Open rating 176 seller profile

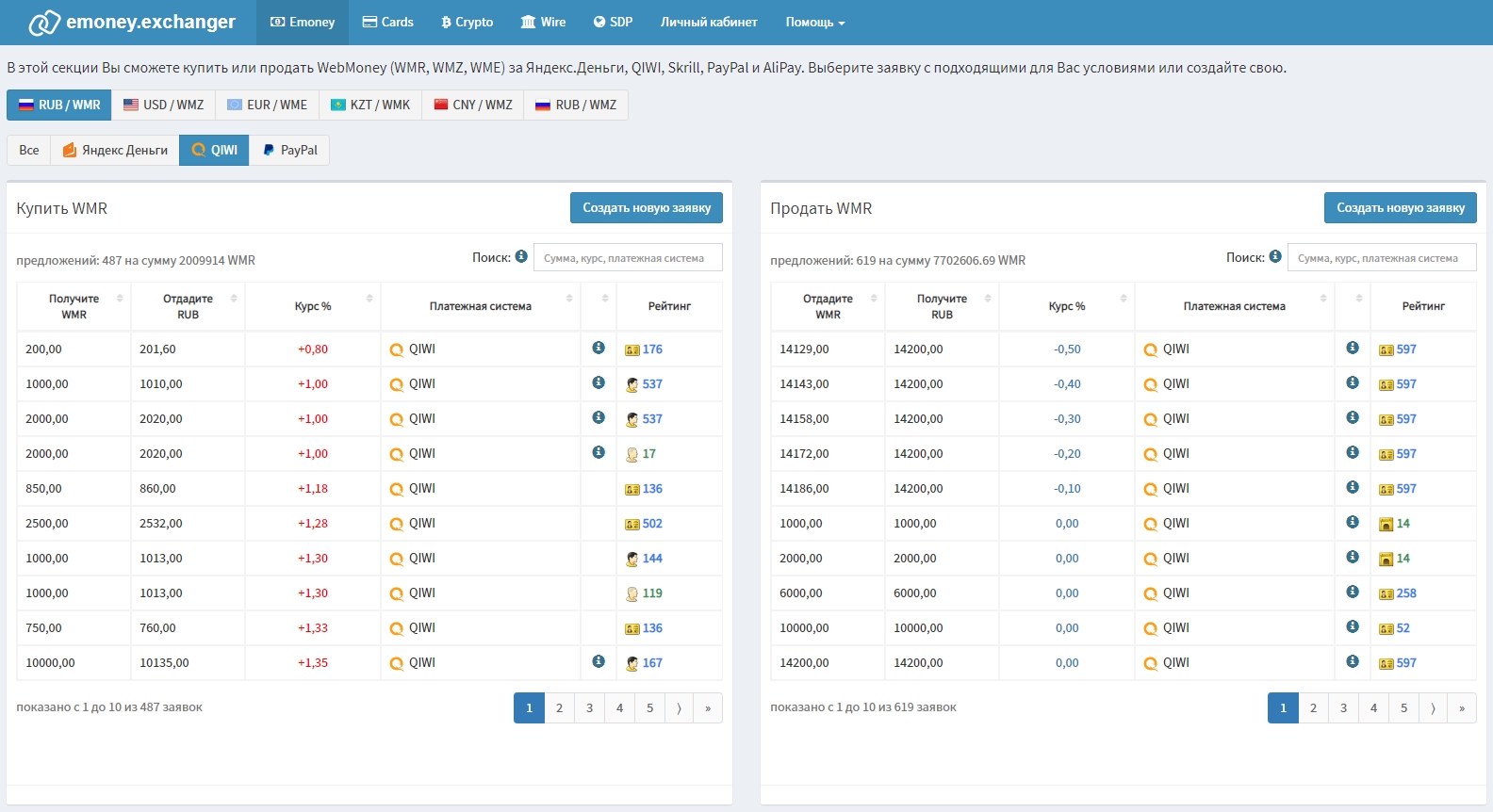[652, 349]
